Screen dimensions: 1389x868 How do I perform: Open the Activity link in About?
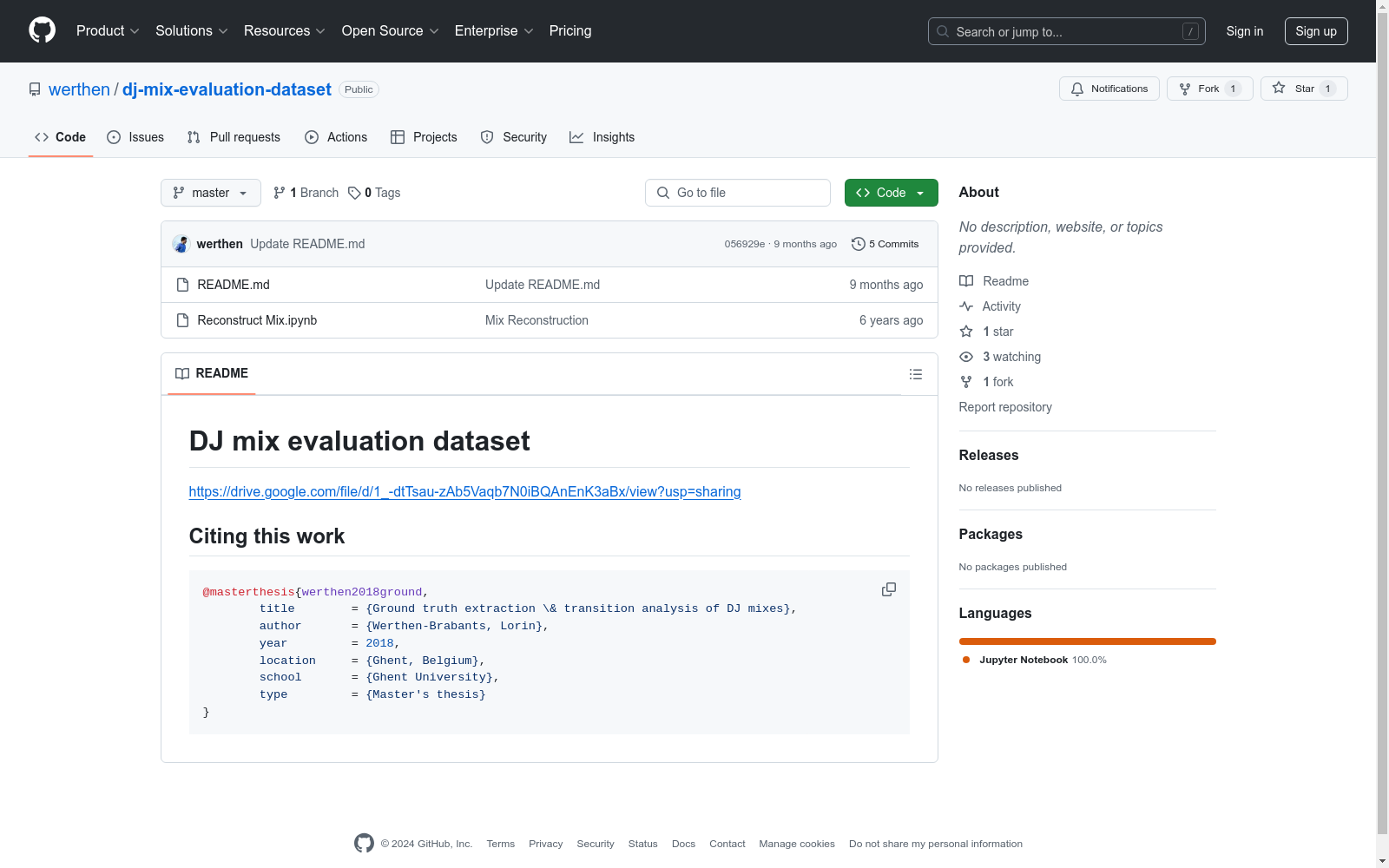(991, 306)
